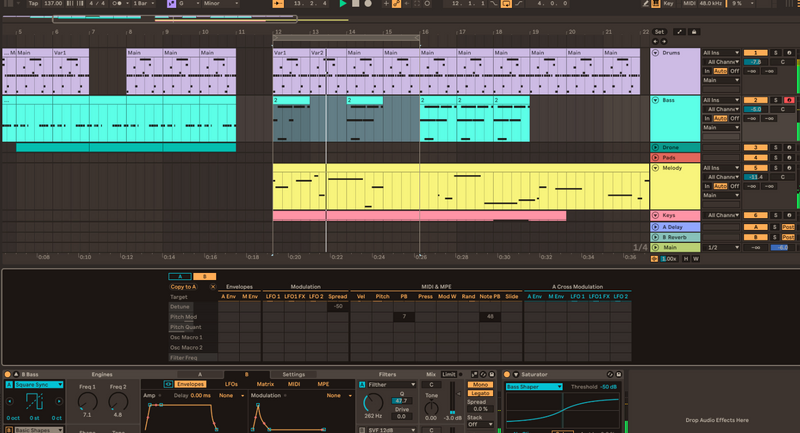This screenshot has height=433, width=800.
Task: Toggle the Legato button in B Bass
Action: tap(480, 393)
